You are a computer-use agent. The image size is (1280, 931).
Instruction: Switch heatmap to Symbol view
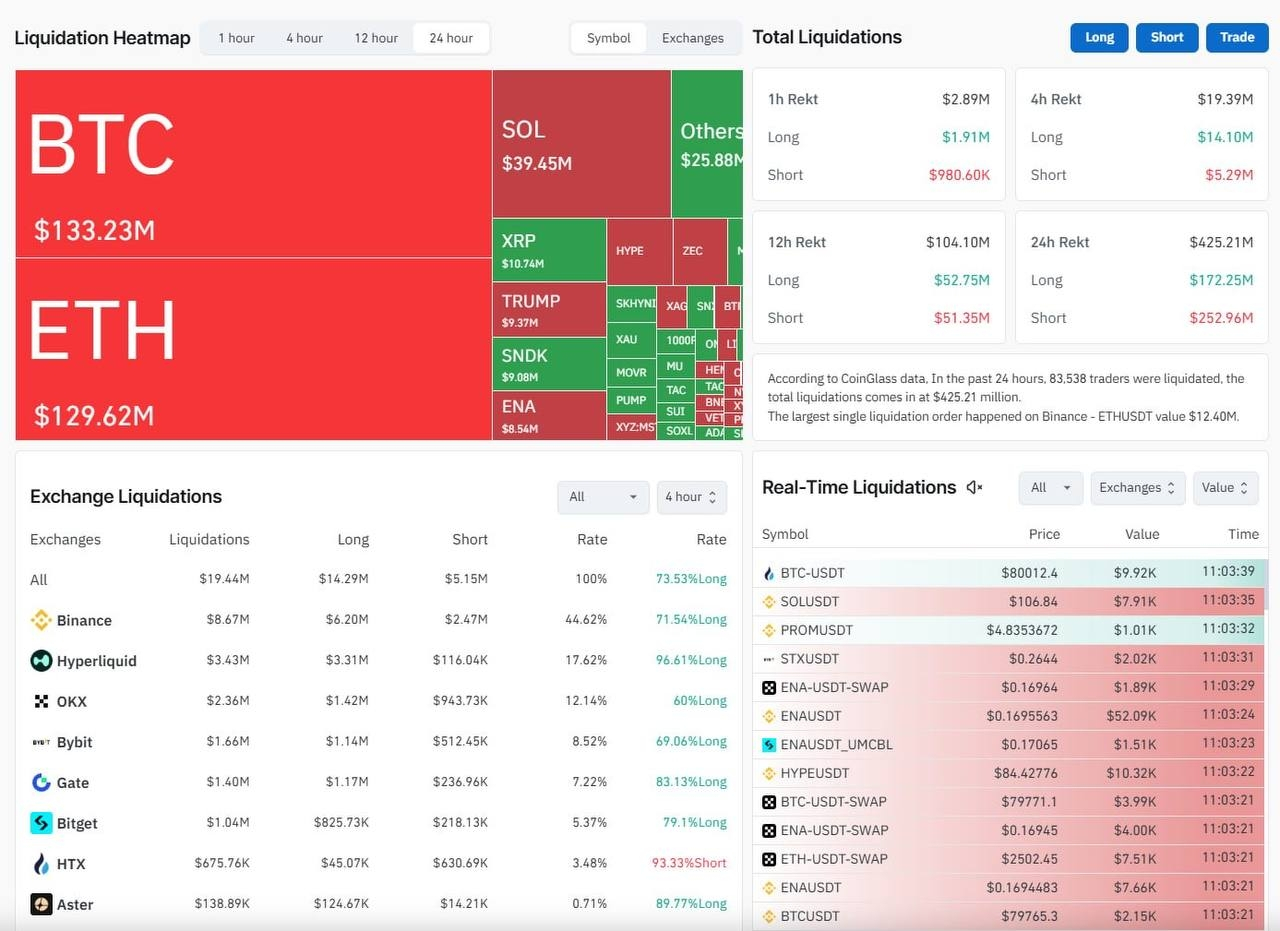(609, 38)
